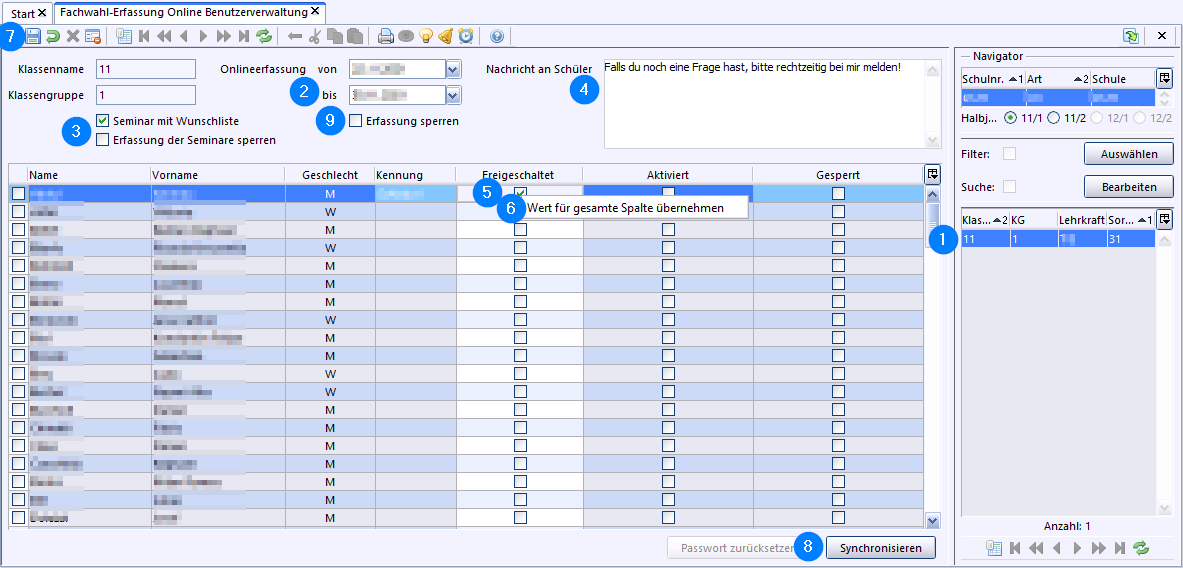Toggle Aktiviert checkbox in first student row

668,193
